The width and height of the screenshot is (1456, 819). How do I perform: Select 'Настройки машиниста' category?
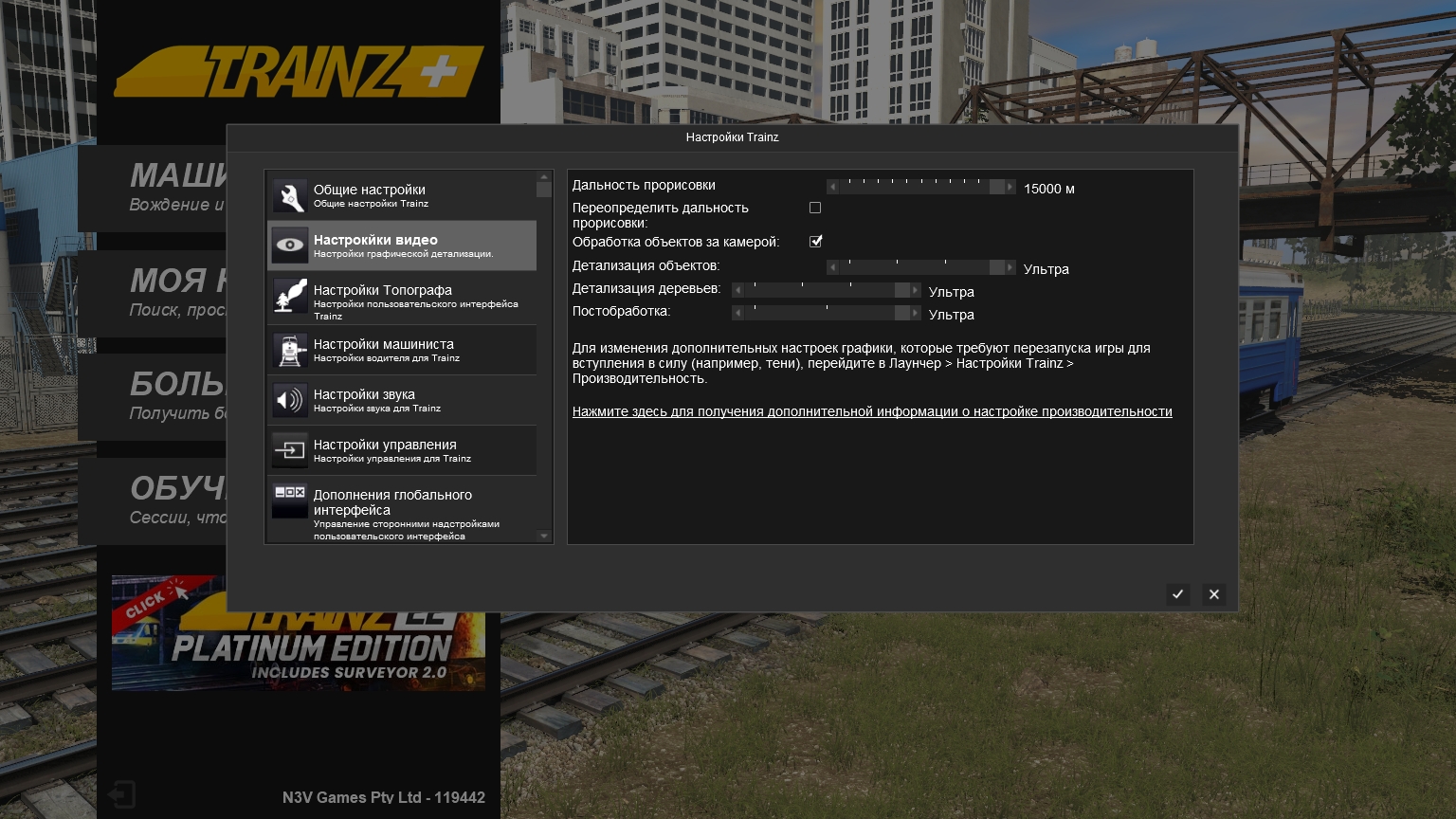pos(402,350)
